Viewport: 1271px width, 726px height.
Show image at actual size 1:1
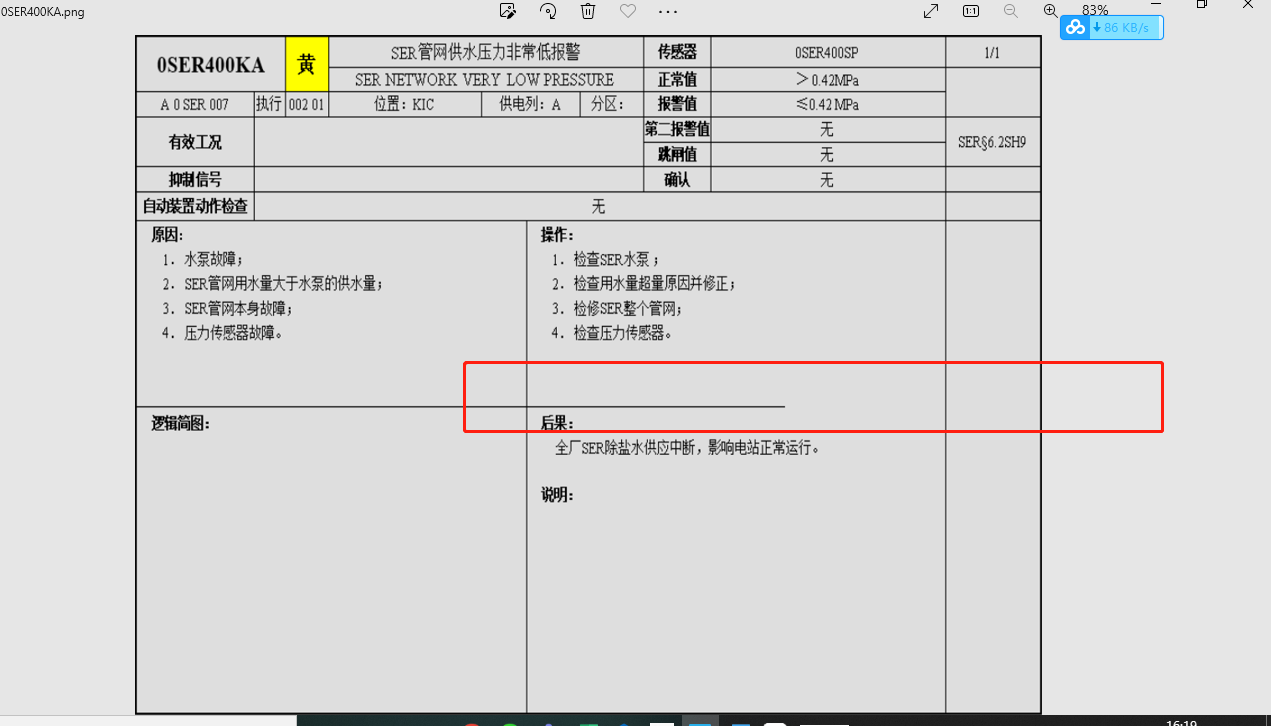[x=971, y=11]
